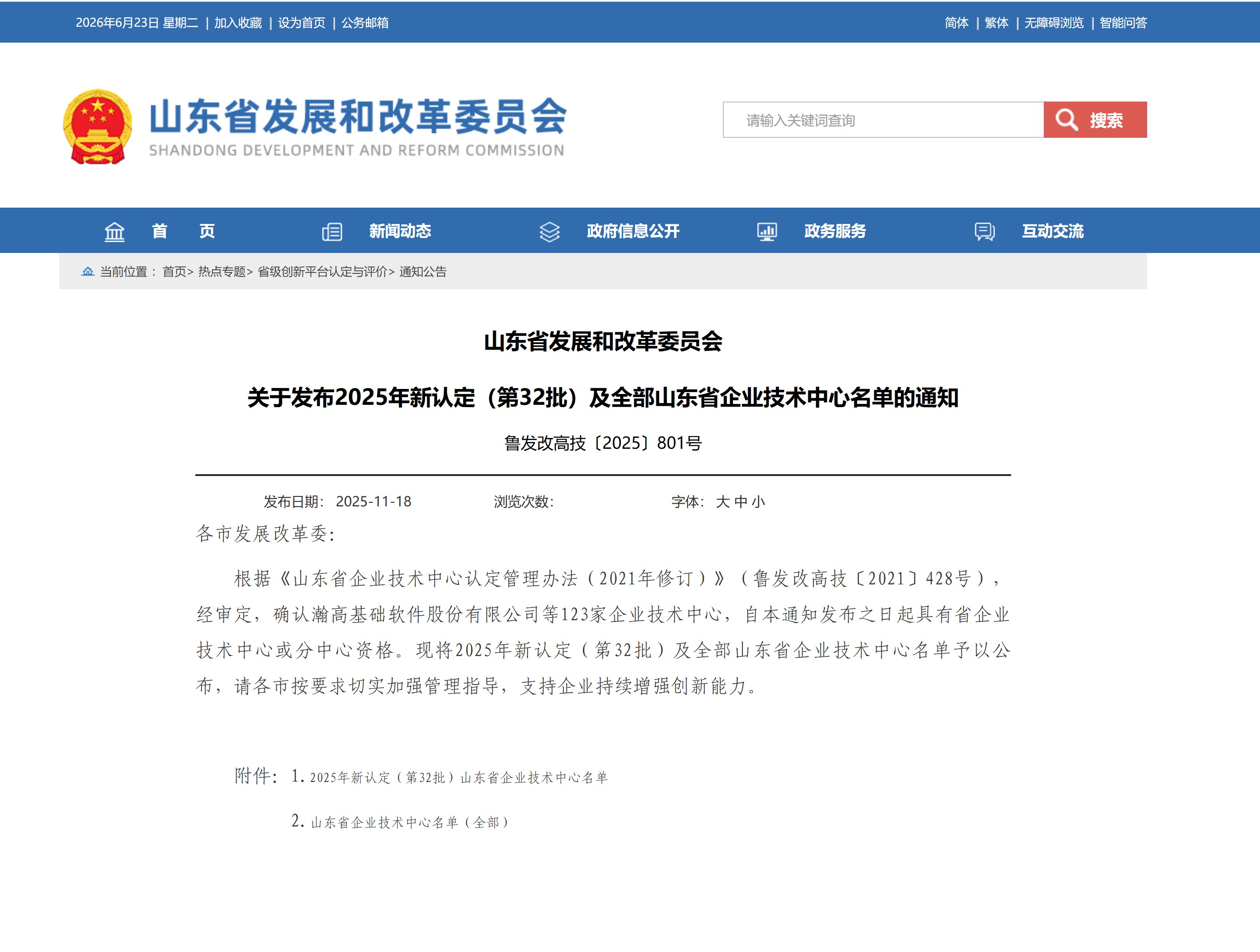Click the small house icon in breadcrumb
Screen dimensions: 1260x952
click(x=88, y=271)
